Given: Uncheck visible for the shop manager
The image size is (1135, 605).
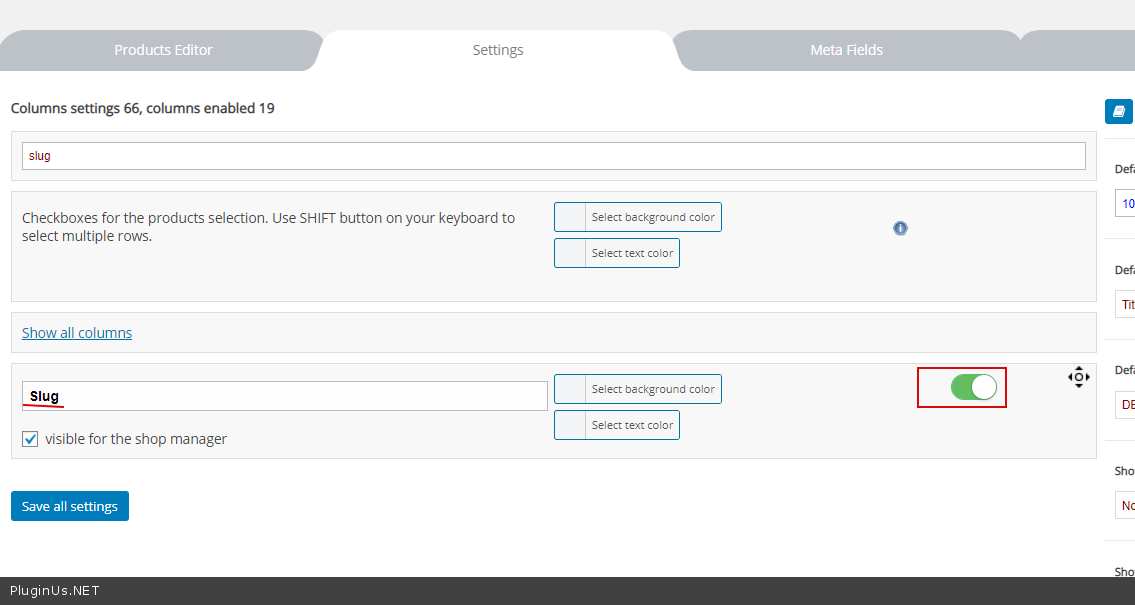Looking at the screenshot, I should (30, 439).
